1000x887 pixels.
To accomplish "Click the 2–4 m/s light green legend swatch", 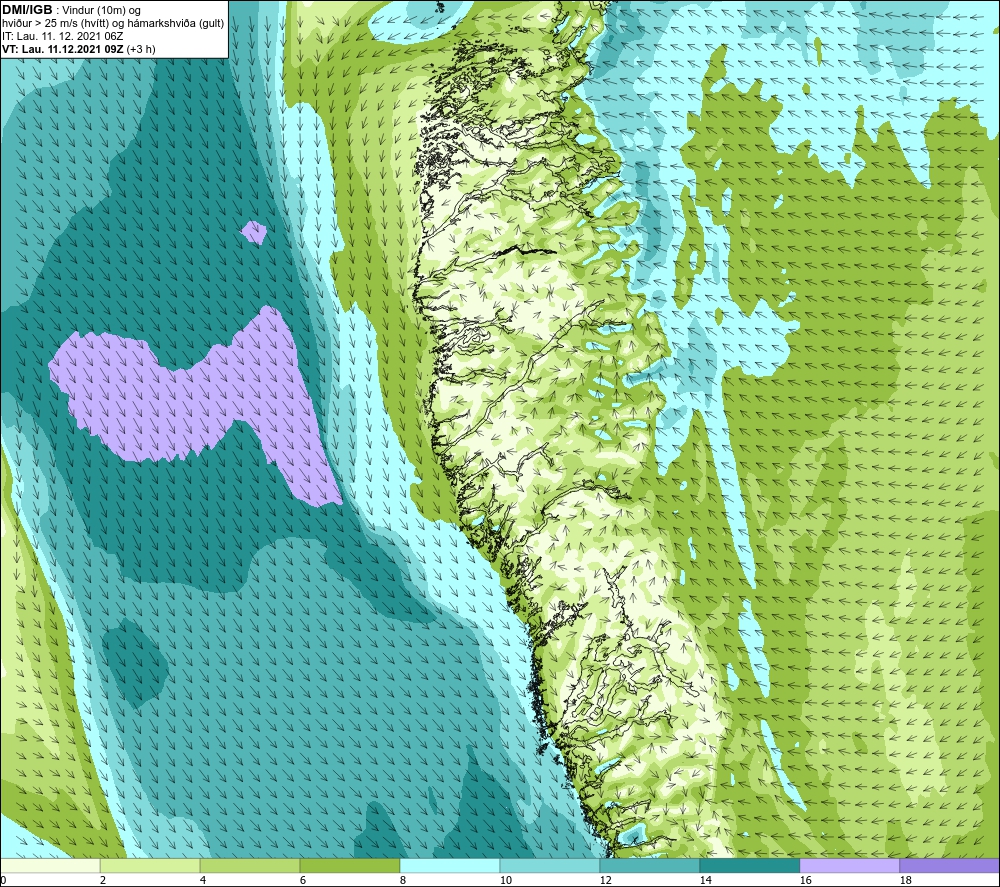I will coord(150,865).
